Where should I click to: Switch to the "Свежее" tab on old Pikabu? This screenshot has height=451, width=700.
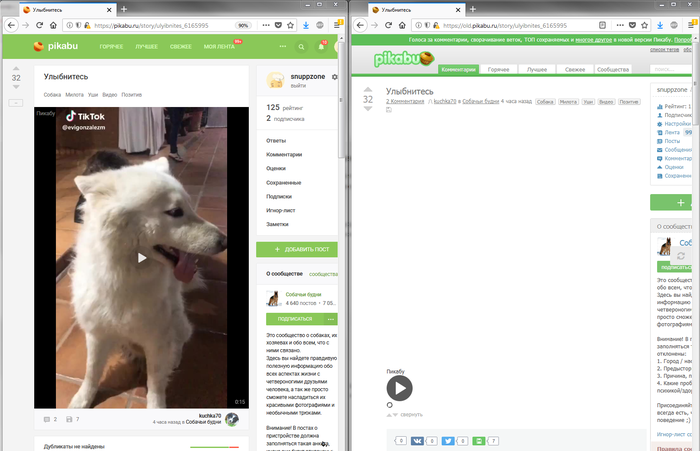pos(574,69)
